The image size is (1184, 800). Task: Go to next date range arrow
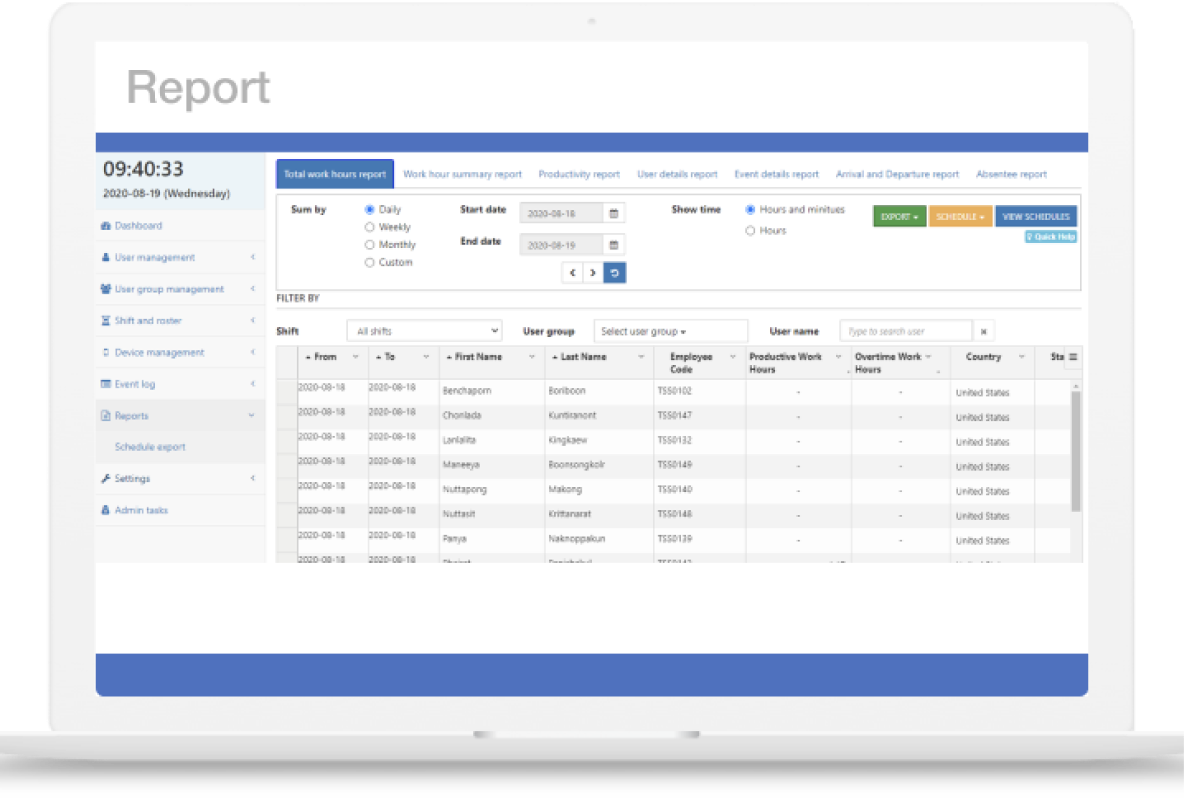coord(593,273)
